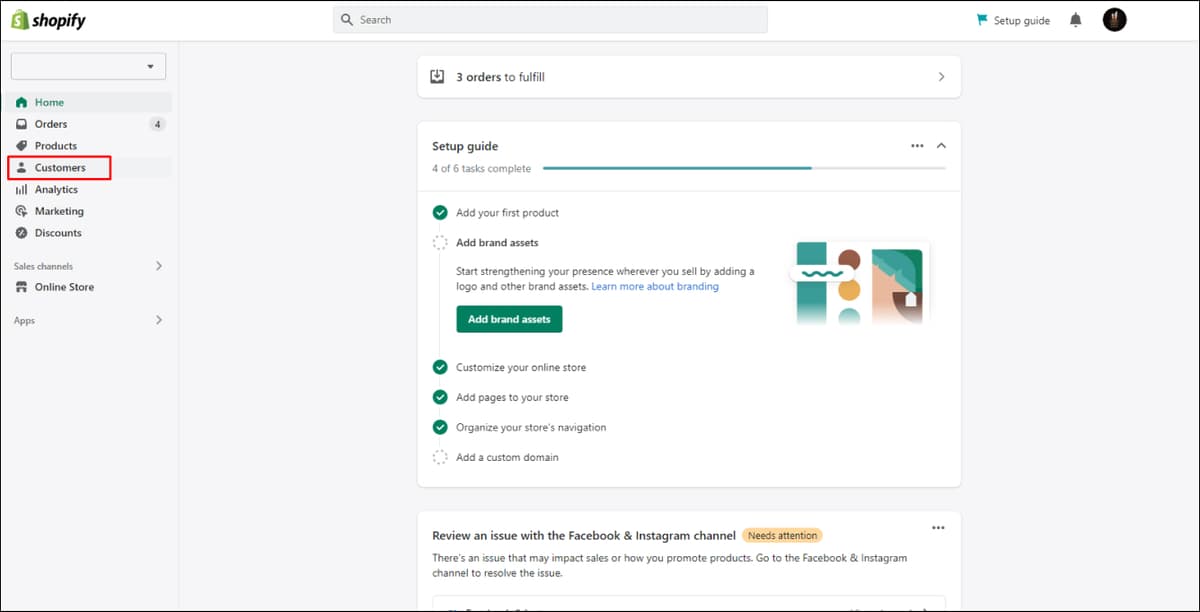The width and height of the screenshot is (1200, 612).
Task: Toggle the 'Add brand assets' task circle
Action: point(440,243)
